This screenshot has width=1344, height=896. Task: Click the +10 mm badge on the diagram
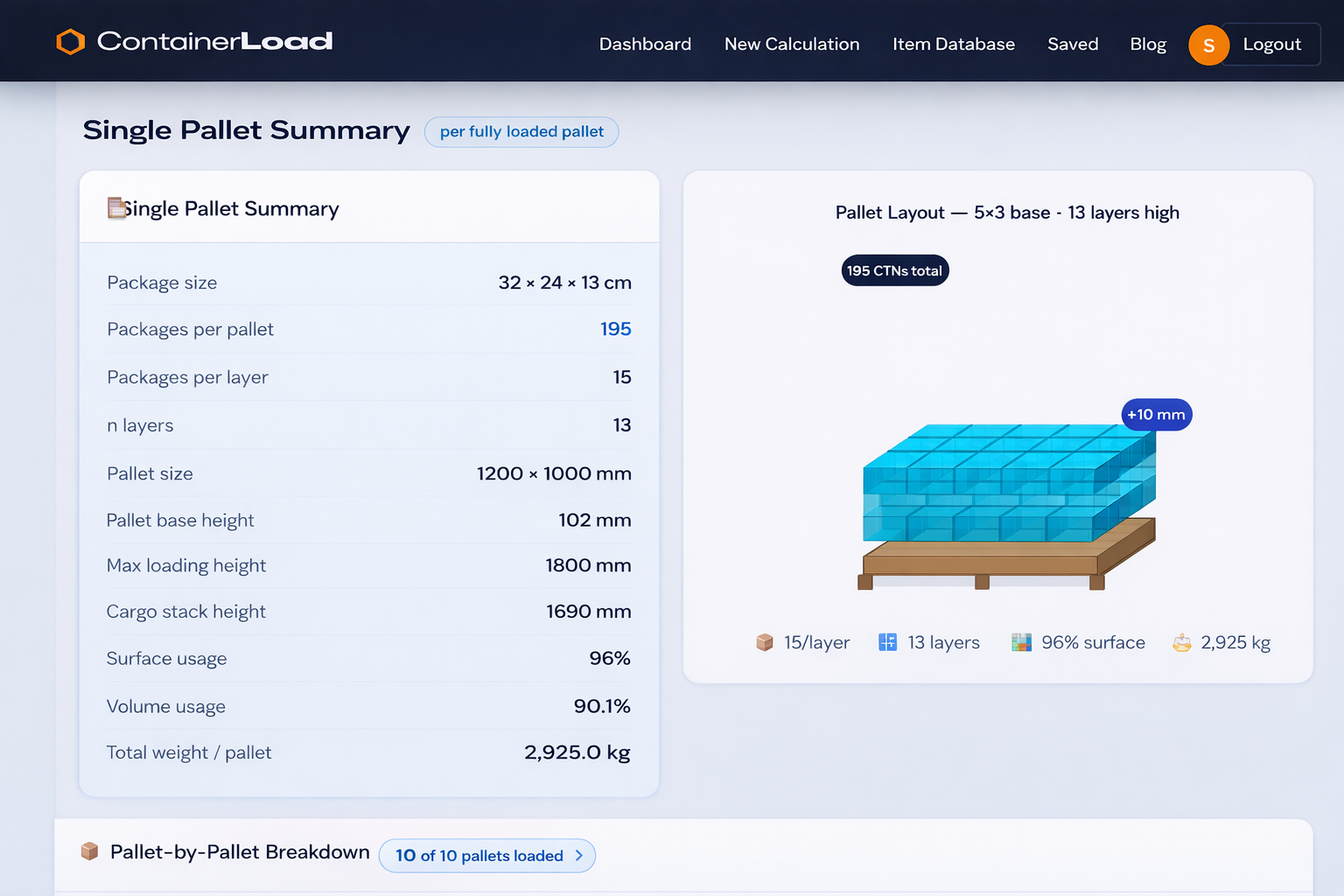(1156, 414)
